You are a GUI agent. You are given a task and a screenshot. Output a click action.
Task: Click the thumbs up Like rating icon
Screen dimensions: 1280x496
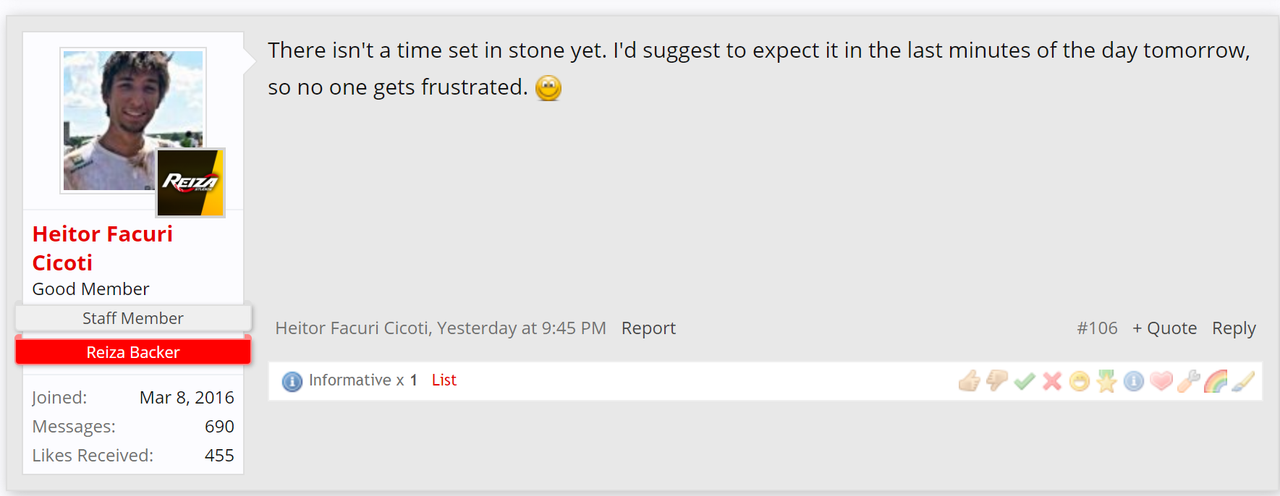tap(968, 381)
